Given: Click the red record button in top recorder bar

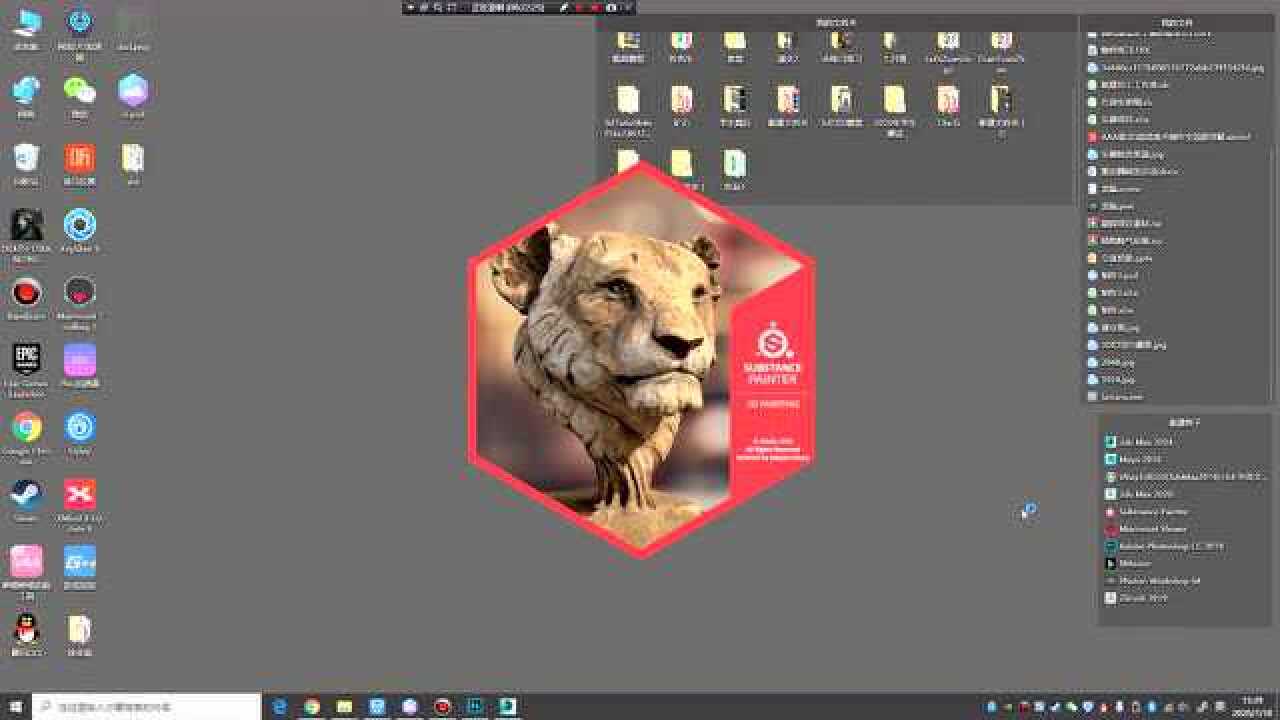Looking at the screenshot, I should (x=596, y=7).
